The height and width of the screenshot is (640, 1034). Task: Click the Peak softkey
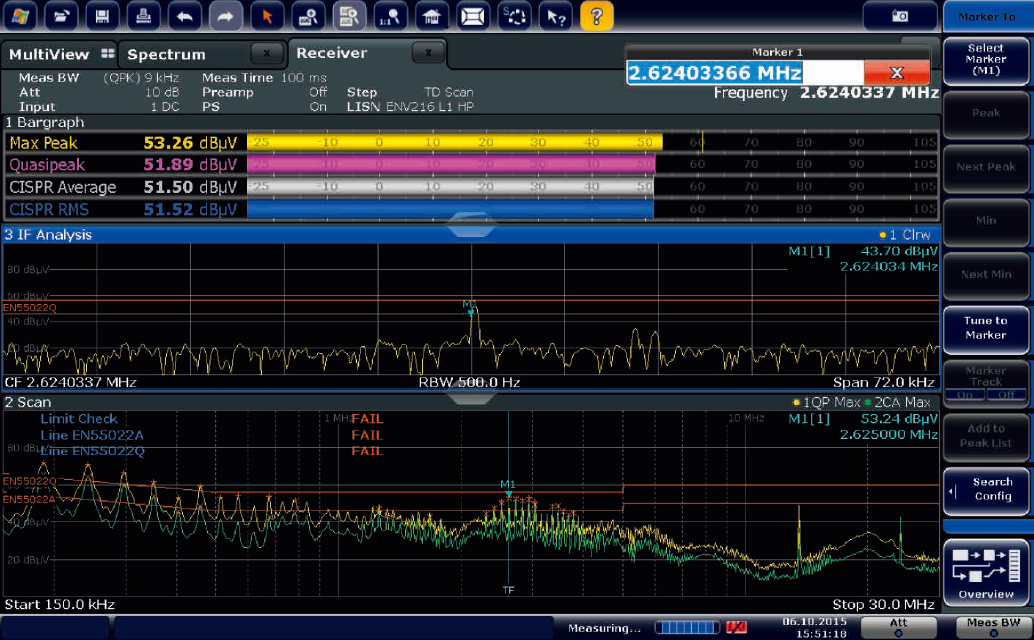(x=986, y=113)
